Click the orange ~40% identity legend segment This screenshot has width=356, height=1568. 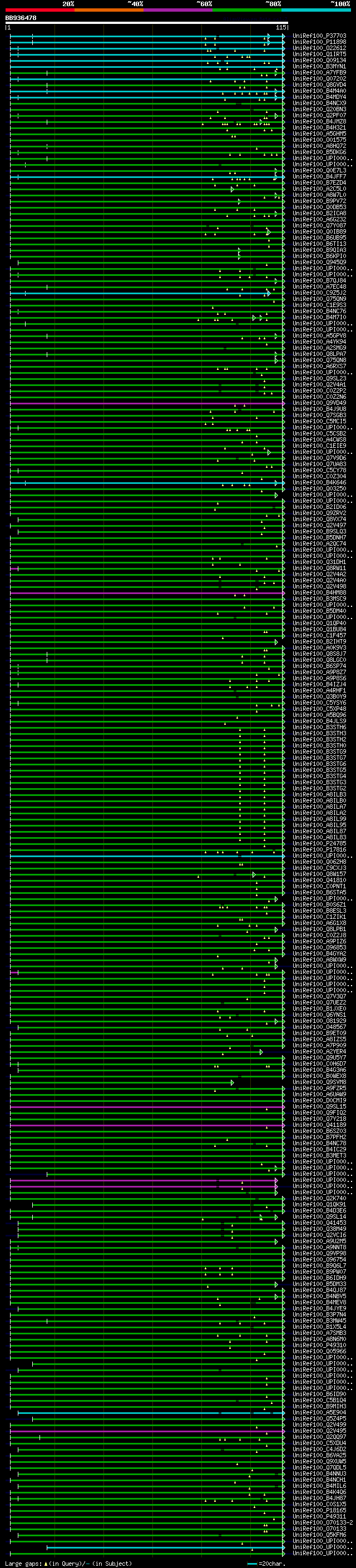point(109,10)
